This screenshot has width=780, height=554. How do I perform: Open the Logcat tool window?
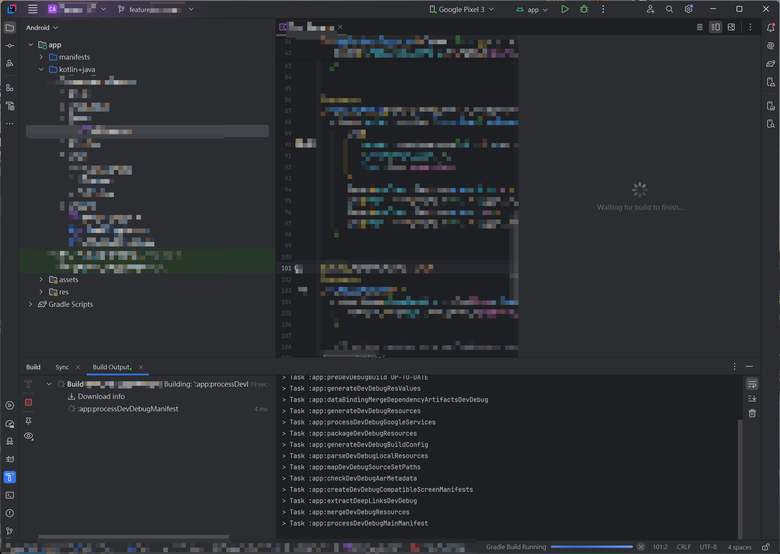[9, 459]
